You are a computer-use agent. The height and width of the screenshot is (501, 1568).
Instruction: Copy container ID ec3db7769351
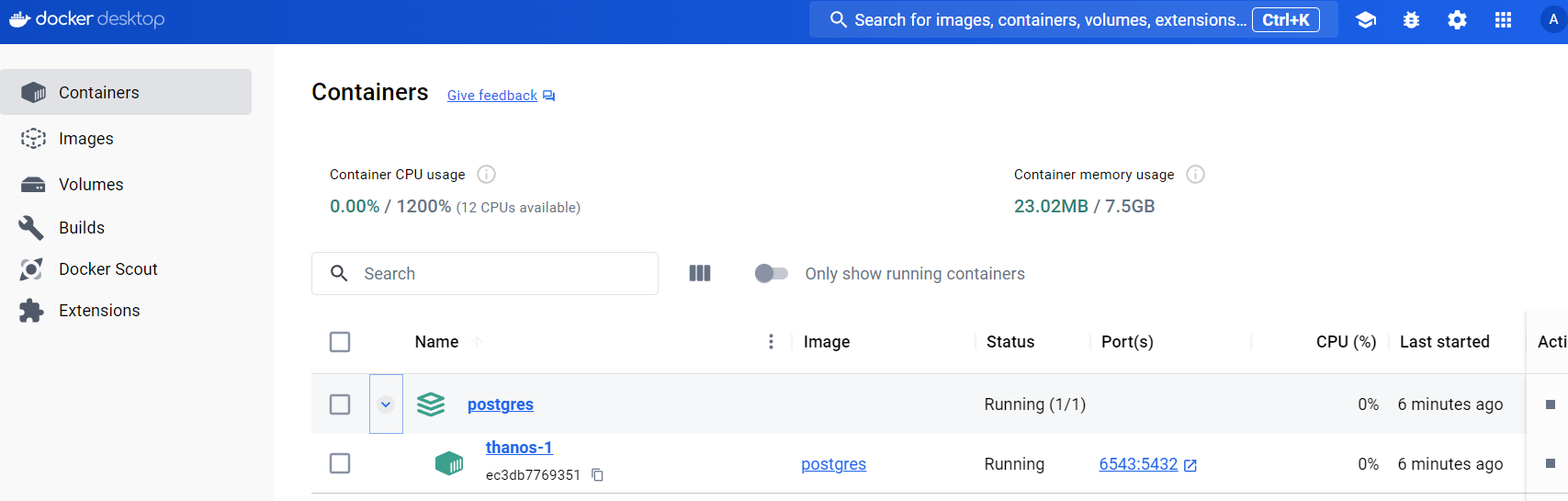pos(597,475)
